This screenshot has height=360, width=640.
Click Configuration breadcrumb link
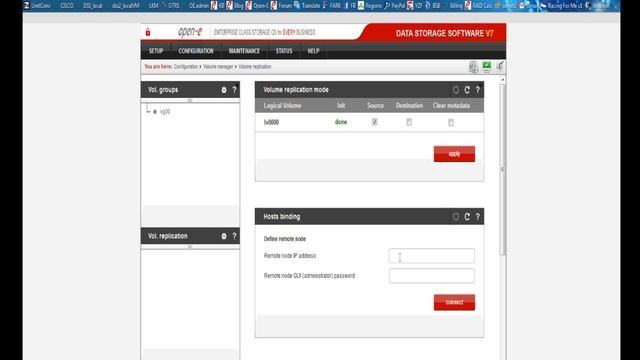click(186, 67)
